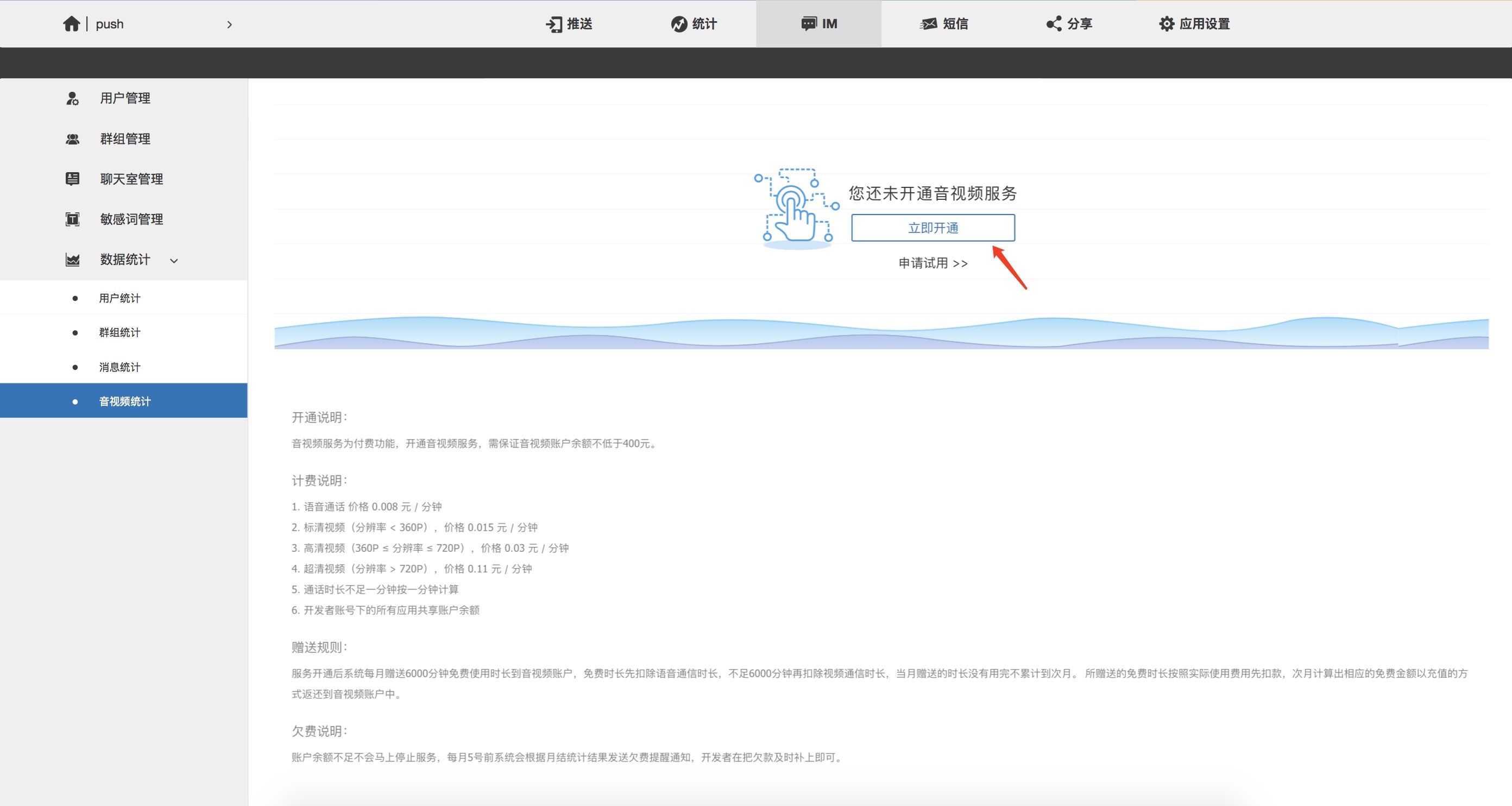
Task: Click the 立即开通 button
Action: click(x=933, y=228)
